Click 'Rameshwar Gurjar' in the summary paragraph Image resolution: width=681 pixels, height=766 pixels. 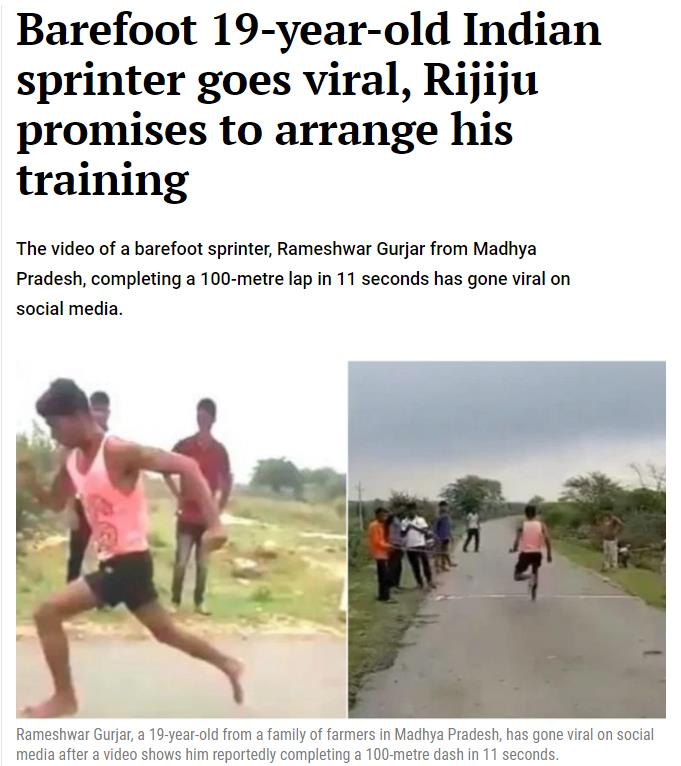351,249
